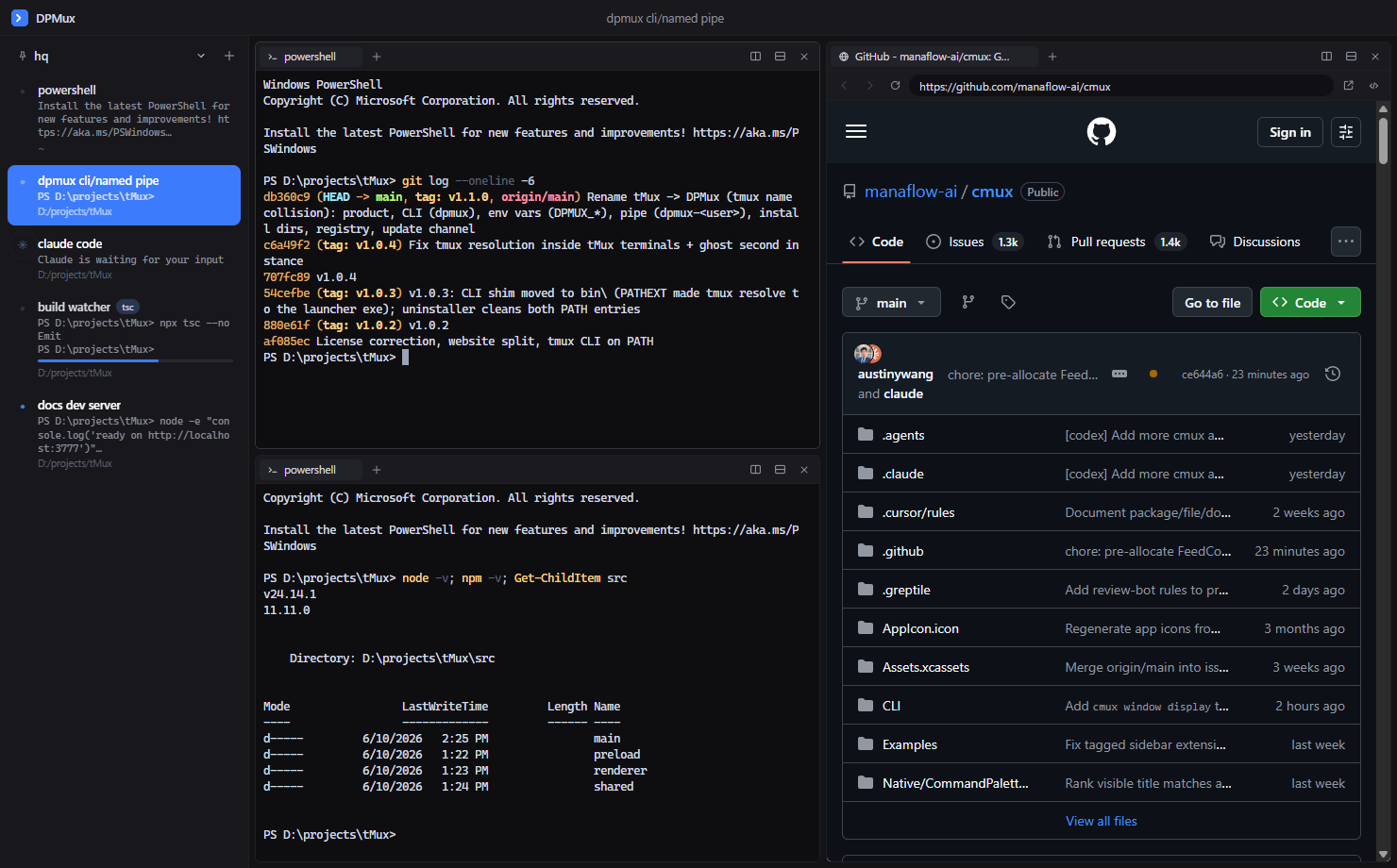Add new tab in browser pane
Screen dimensions: 1397x868
point(1052,57)
